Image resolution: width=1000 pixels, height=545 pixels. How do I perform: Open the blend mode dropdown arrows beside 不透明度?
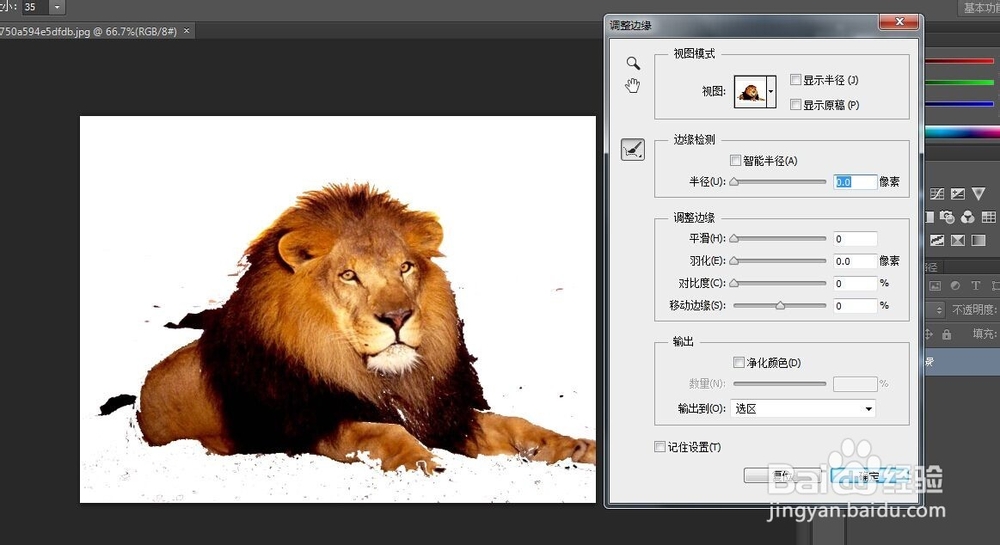click(939, 310)
